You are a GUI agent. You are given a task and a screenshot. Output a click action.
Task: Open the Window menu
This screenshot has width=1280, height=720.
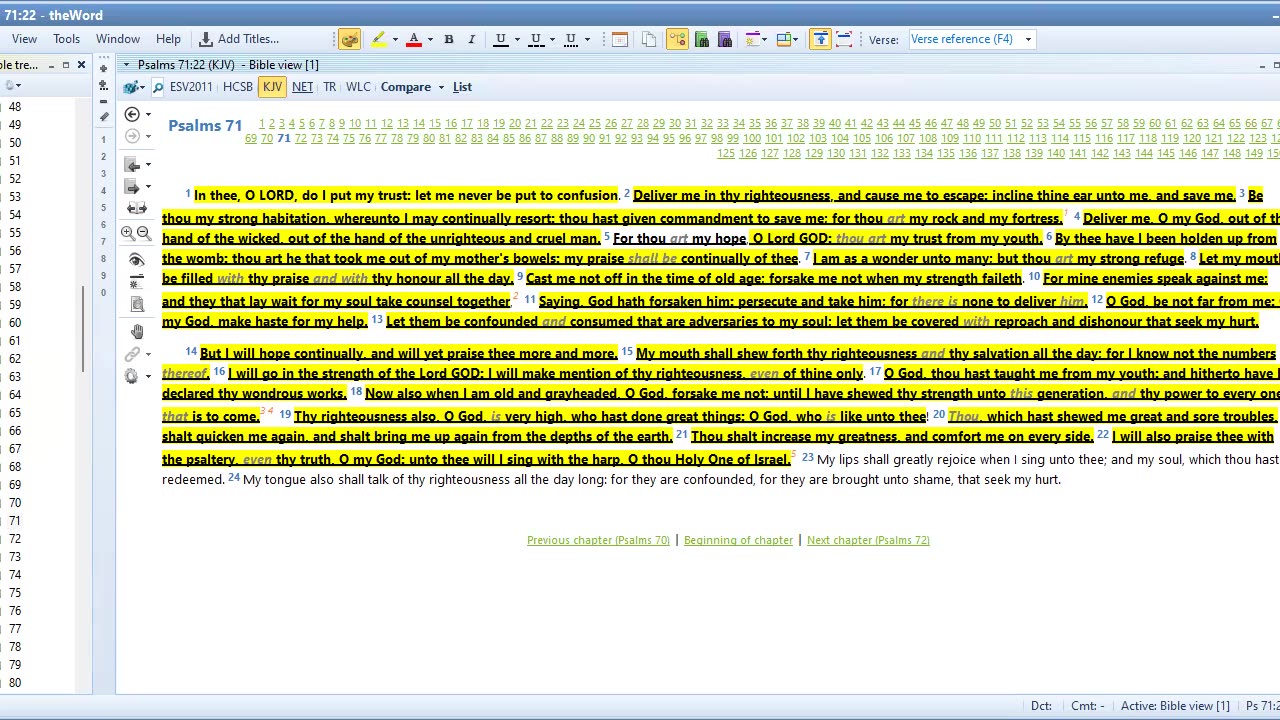pyautogui.click(x=118, y=39)
